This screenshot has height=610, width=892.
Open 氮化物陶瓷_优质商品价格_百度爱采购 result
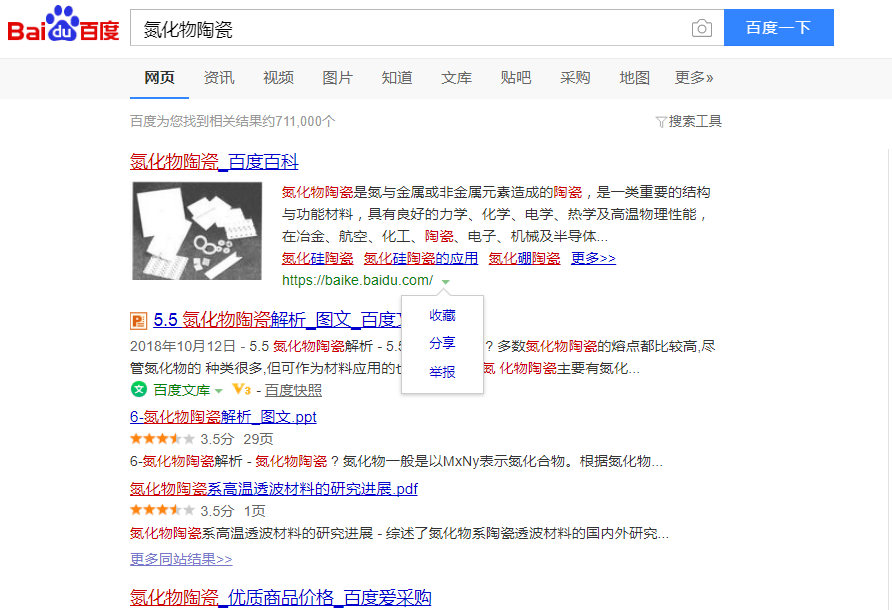[280, 597]
